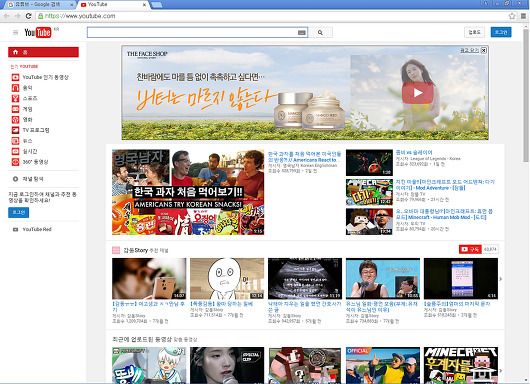Close the YouTube browser tab

pyautogui.click(x=144, y=5)
